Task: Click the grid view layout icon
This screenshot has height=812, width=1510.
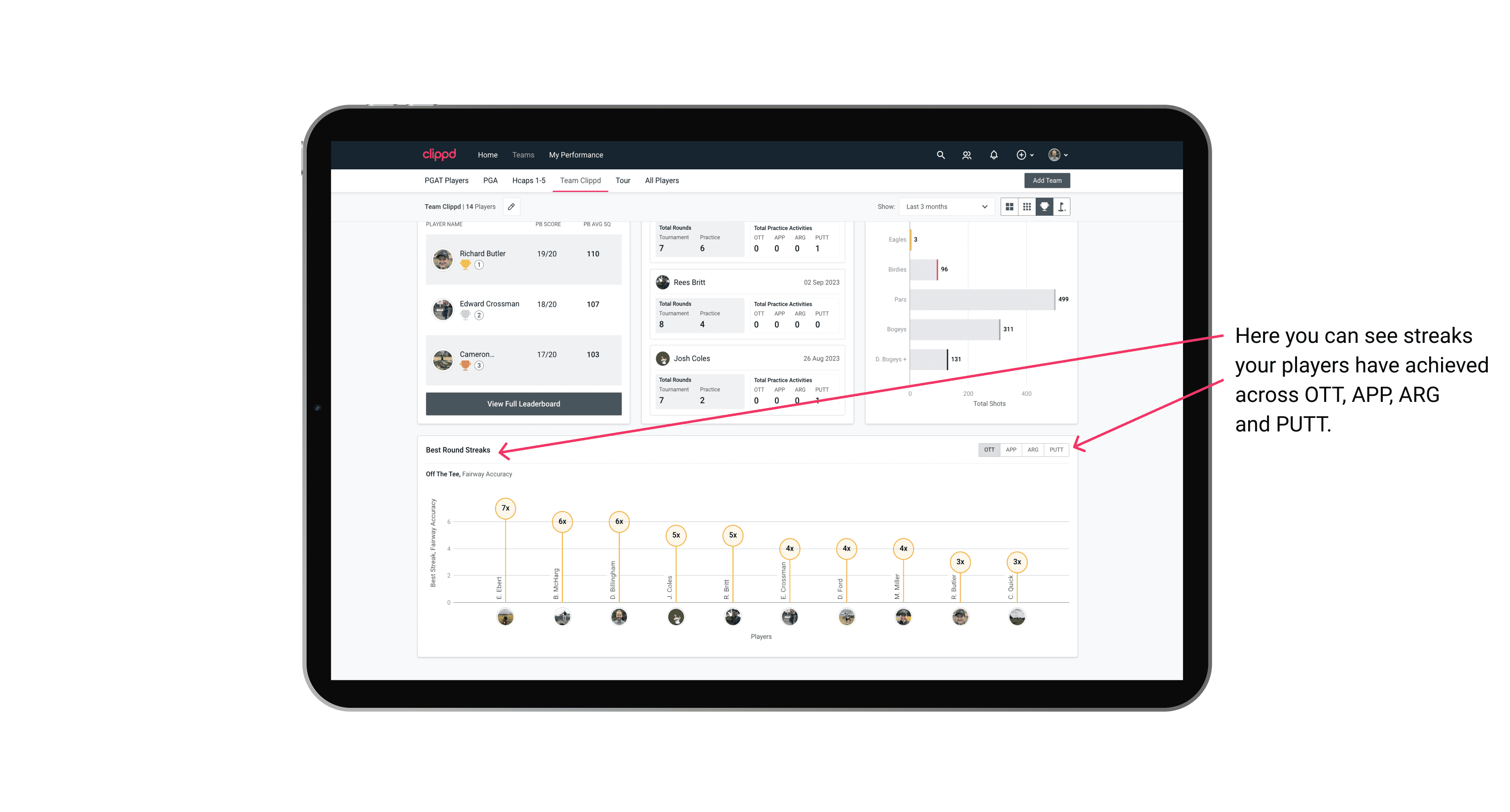Action: pos(1009,207)
